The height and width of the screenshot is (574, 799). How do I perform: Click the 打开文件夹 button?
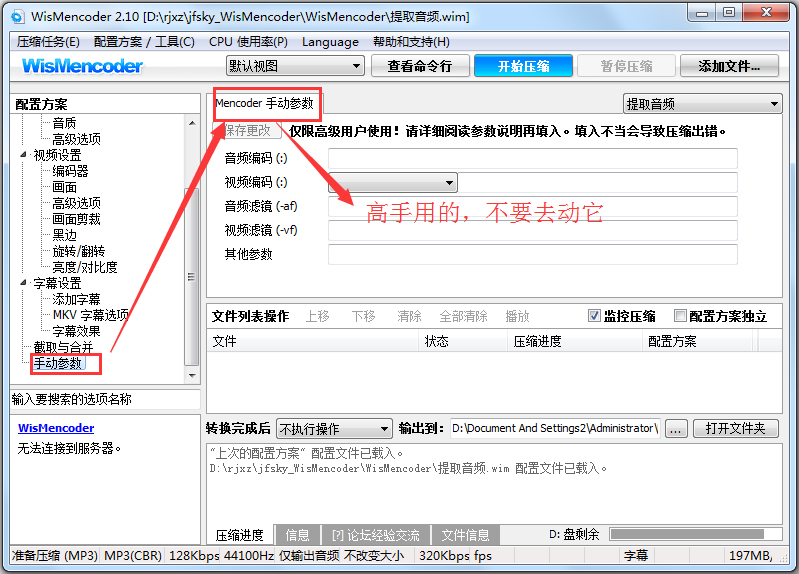click(735, 429)
